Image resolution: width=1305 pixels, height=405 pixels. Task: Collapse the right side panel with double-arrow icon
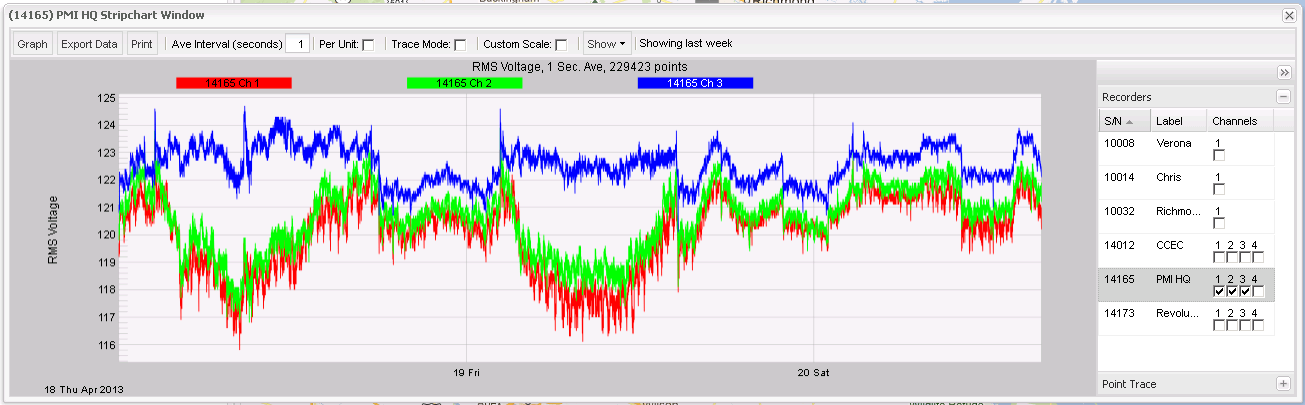[x=1284, y=73]
